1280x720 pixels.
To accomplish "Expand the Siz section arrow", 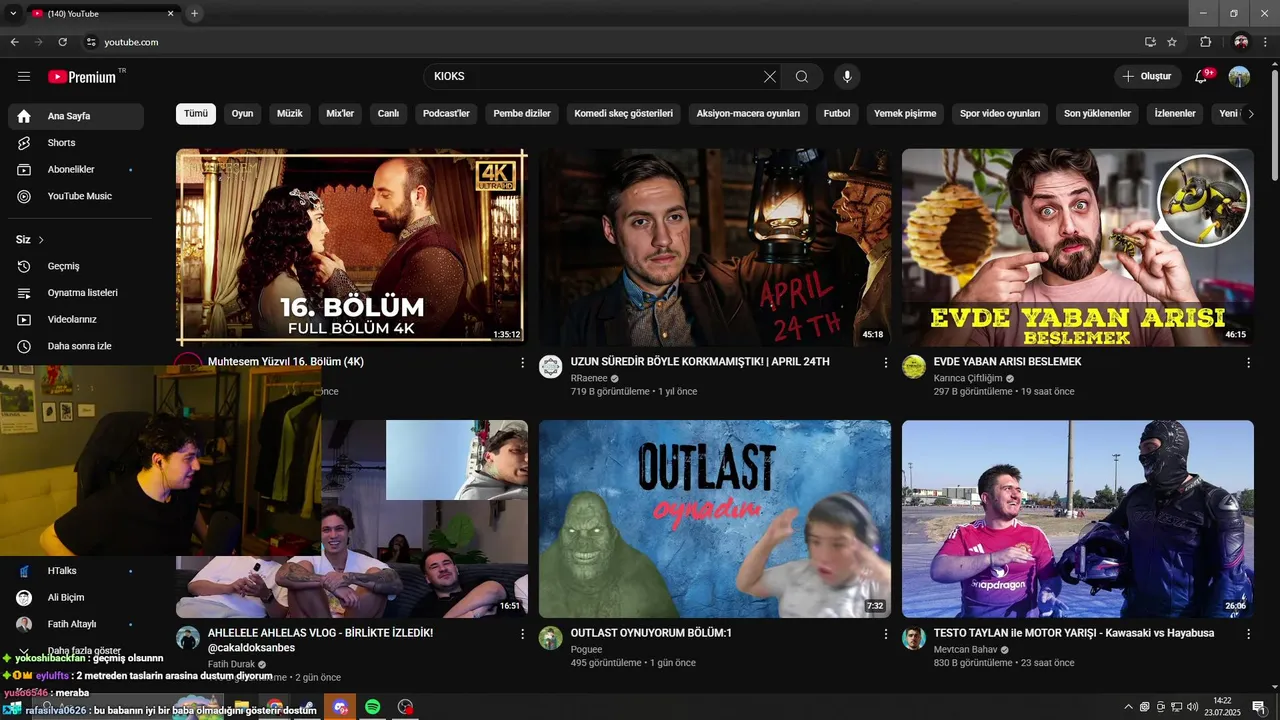I will (x=41, y=240).
